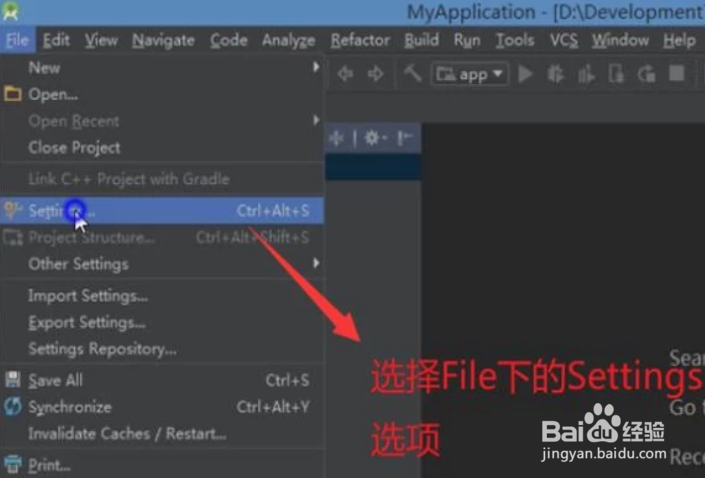The height and width of the screenshot is (478, 705).
Task: Click the printer icon beside Print
Action: (x=13, y=465)
